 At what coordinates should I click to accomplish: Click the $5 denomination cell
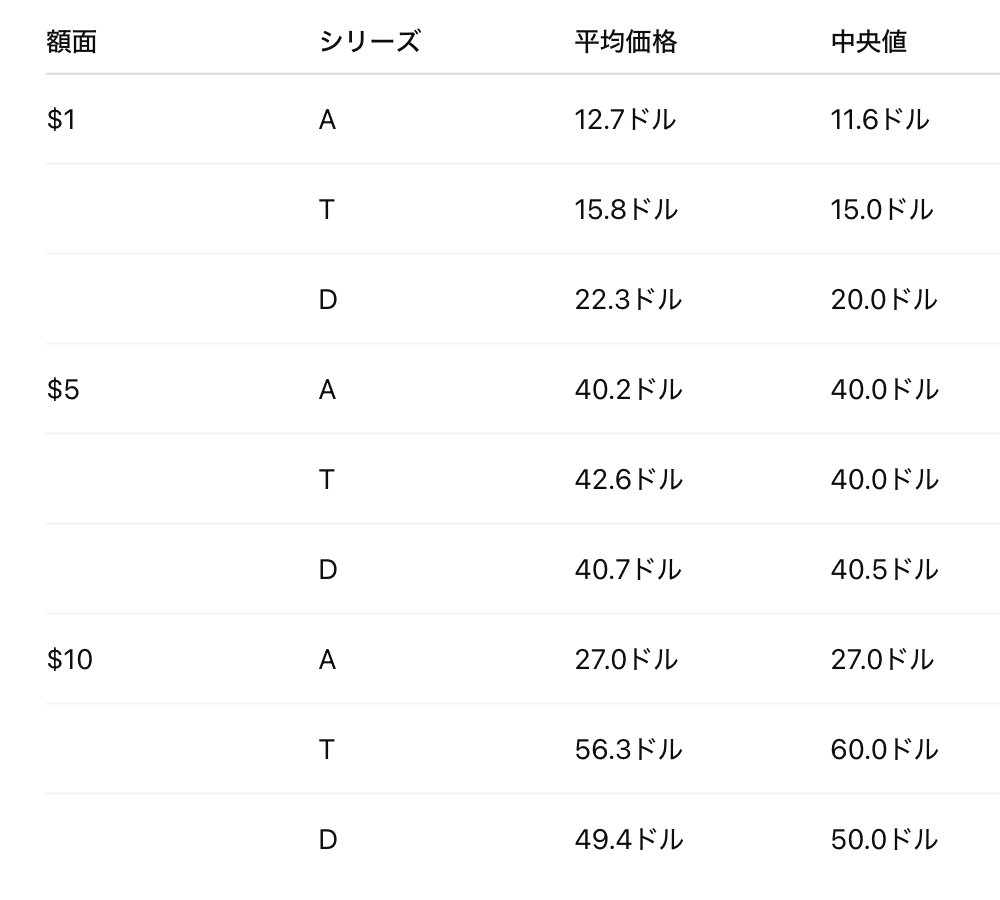coord(63,390)
